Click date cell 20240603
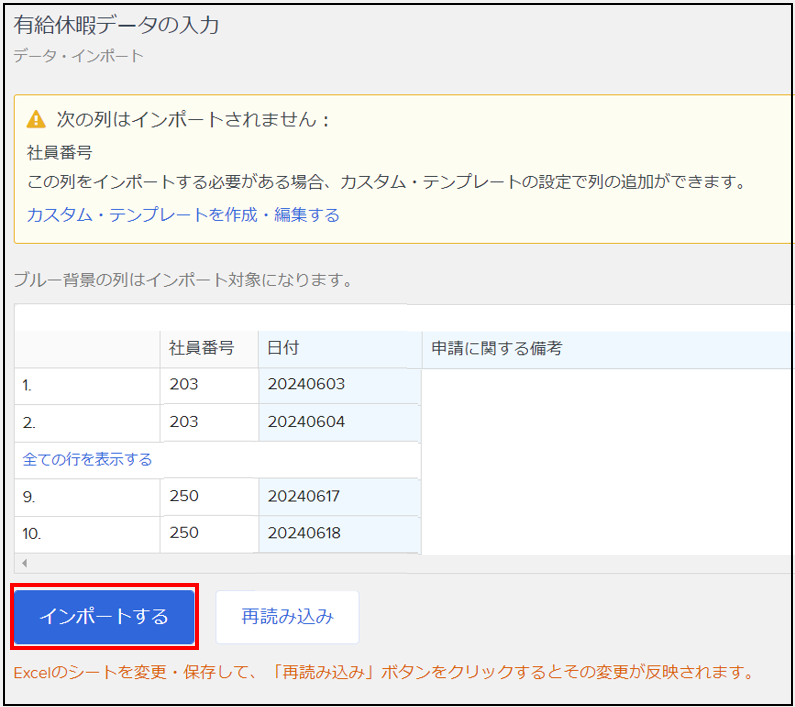 click(x=340, y=385)
